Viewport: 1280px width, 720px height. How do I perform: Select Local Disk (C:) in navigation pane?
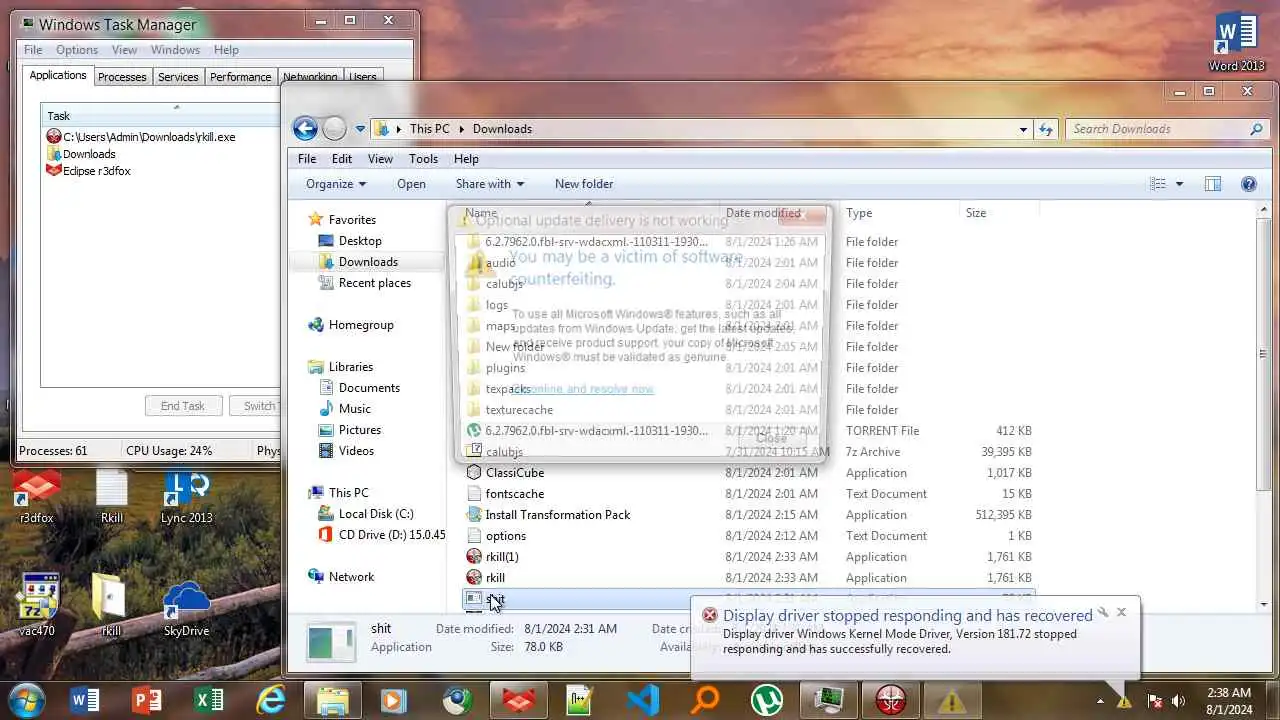(365, 514)
